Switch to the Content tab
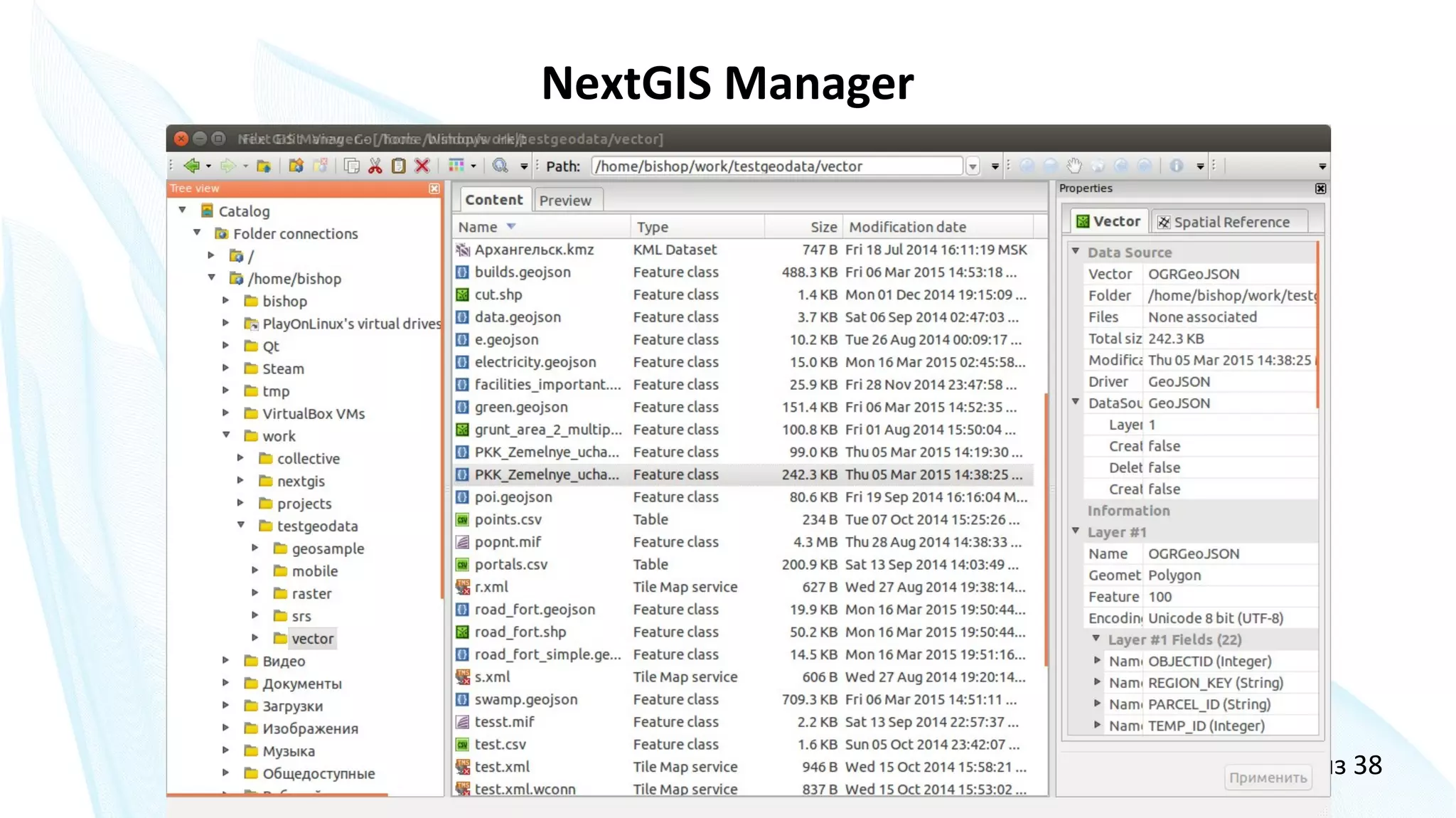Viewport: 1456px width, 818px height. (494, 200)
